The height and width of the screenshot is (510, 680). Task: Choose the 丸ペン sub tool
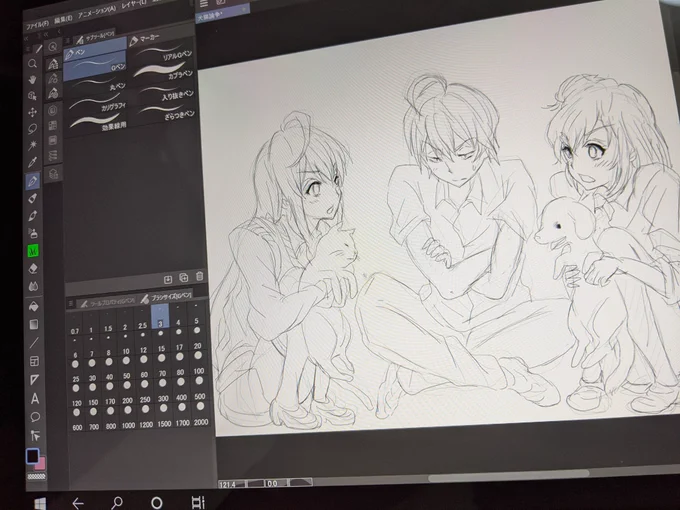pos(96,85)
